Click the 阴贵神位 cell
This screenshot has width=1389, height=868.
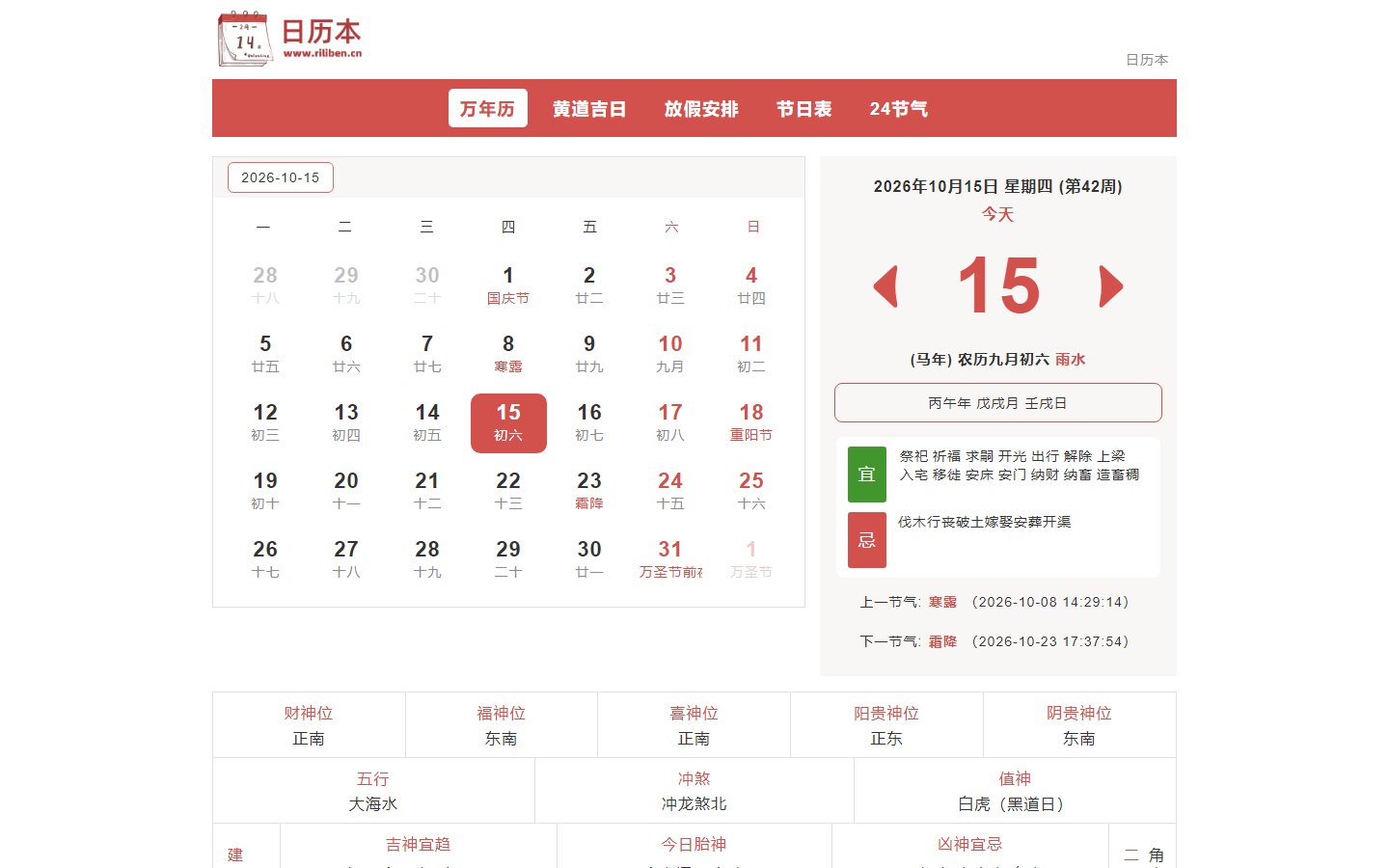click(1079, 725)
